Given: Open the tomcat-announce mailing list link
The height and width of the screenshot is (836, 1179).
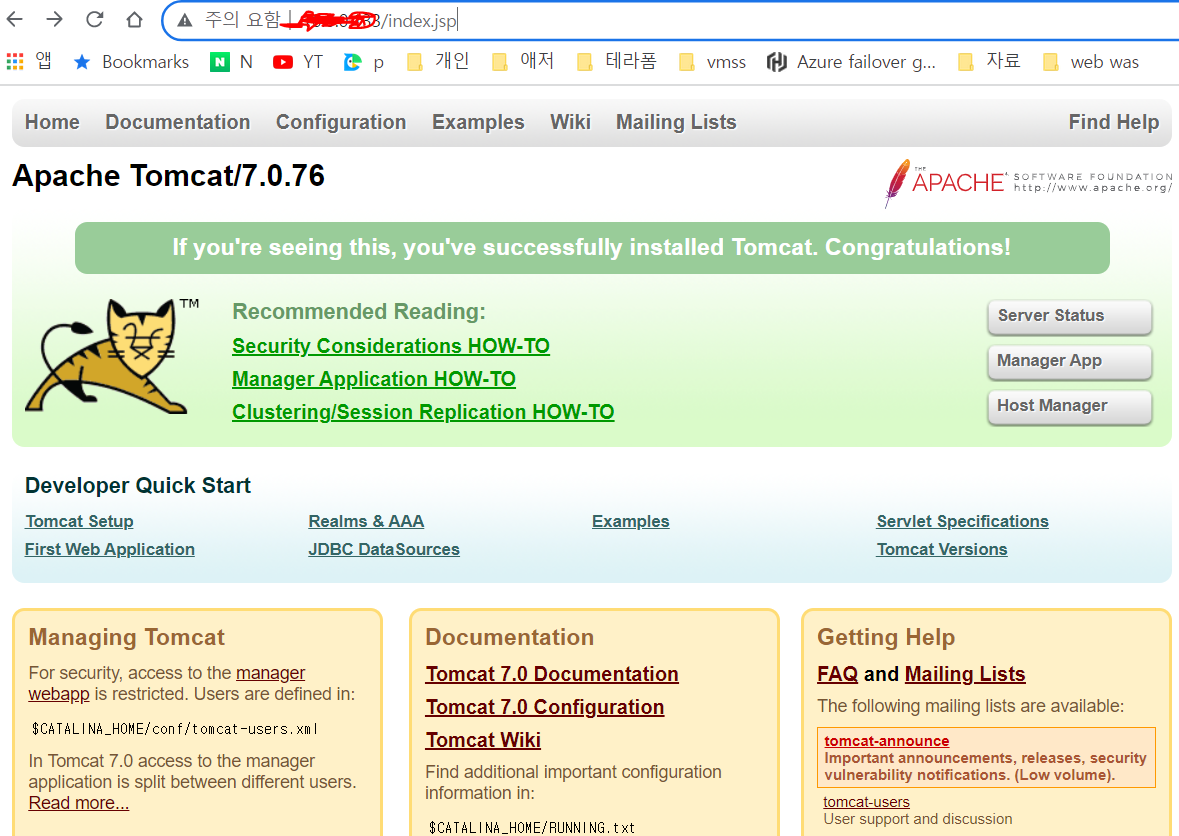Looking at the screenshot, I should click(887, 741).
